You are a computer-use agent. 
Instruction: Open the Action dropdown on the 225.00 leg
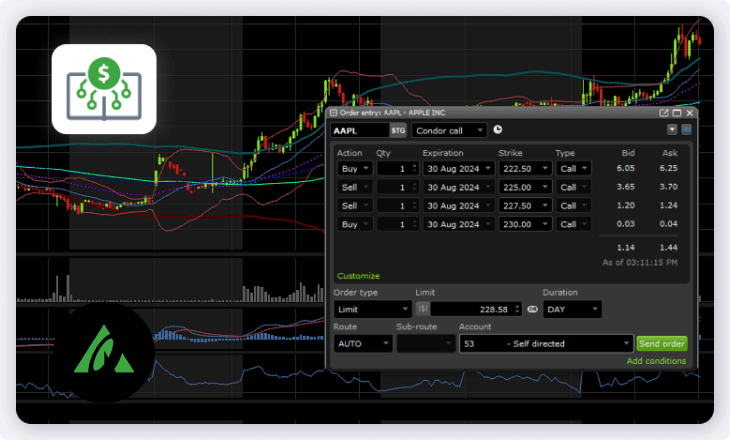[355, 187]
